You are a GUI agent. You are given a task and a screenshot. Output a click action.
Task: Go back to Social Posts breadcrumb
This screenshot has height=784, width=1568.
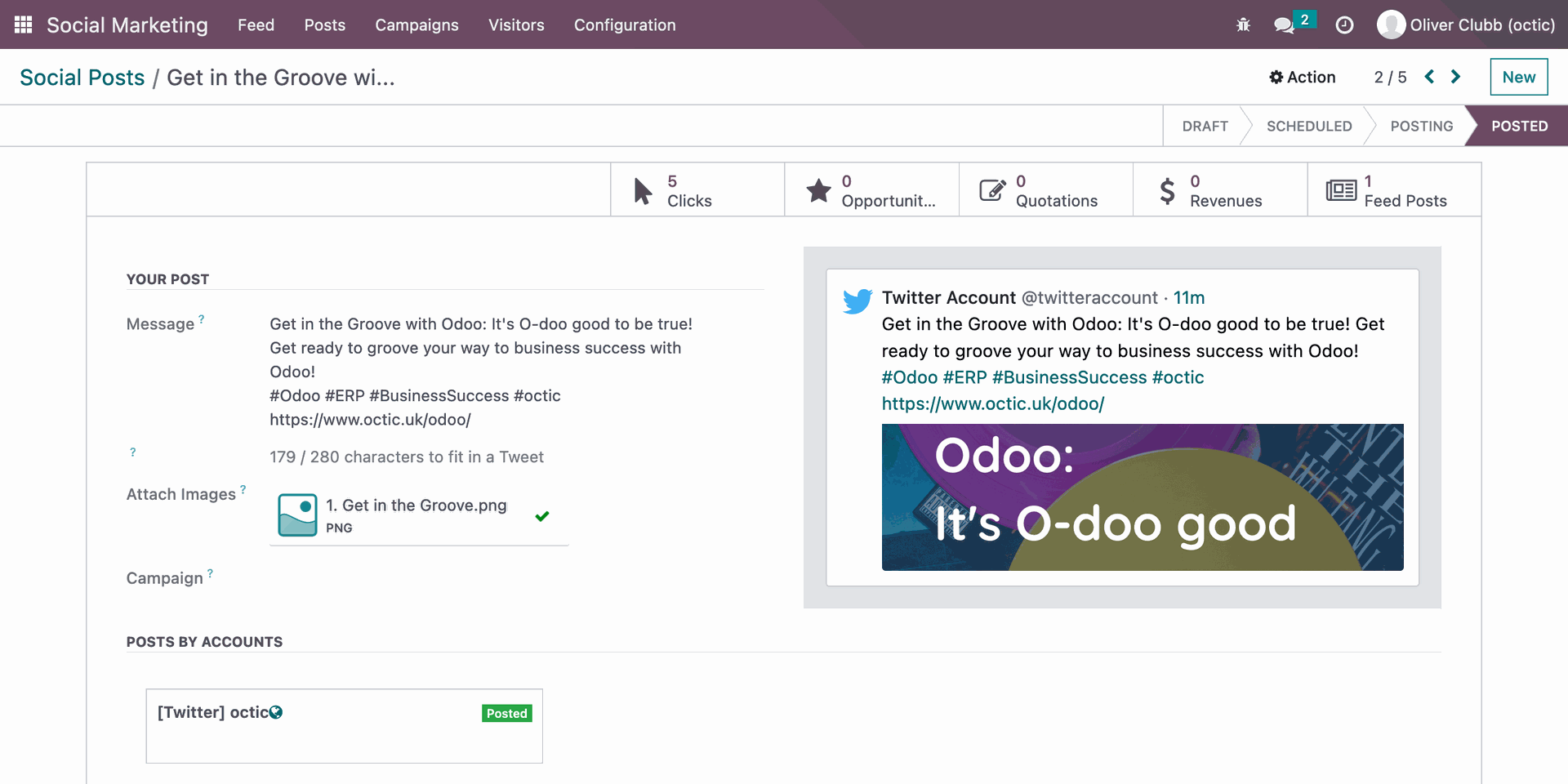pos(82,78)
